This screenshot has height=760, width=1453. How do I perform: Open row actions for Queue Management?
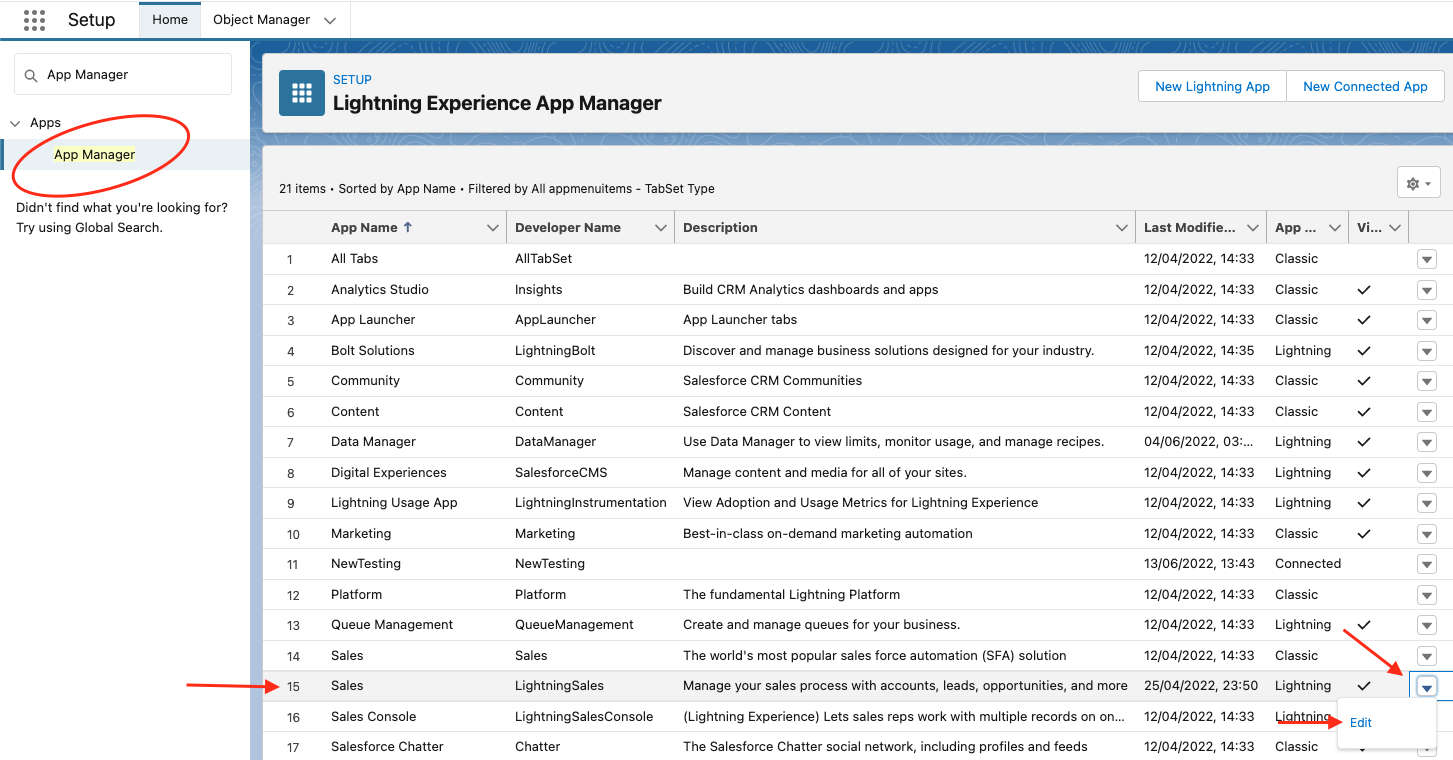(1427, 625)
